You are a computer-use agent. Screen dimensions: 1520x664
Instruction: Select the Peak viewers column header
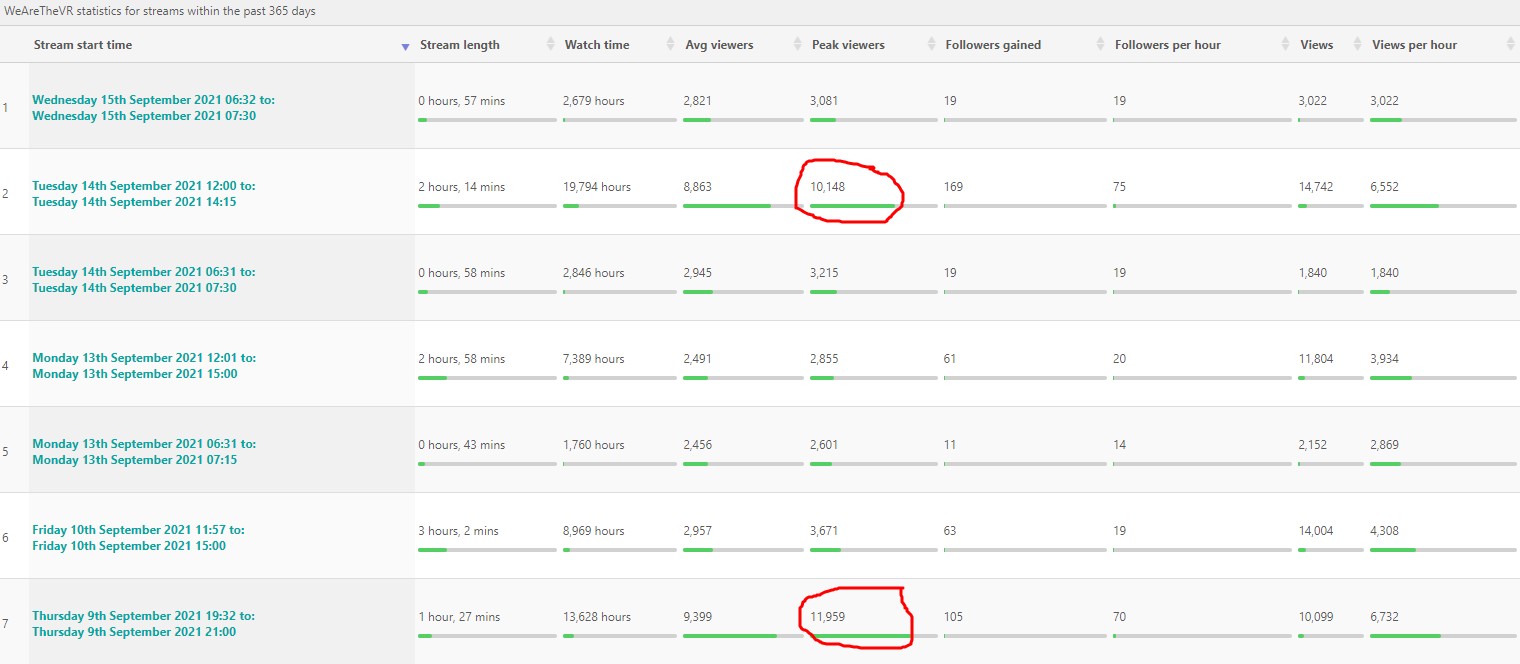point(848,45)
